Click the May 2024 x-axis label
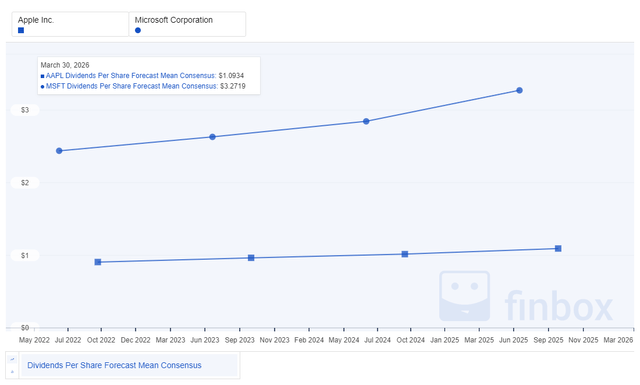Viewport: 640px width, 385px height. pos(344,340)
